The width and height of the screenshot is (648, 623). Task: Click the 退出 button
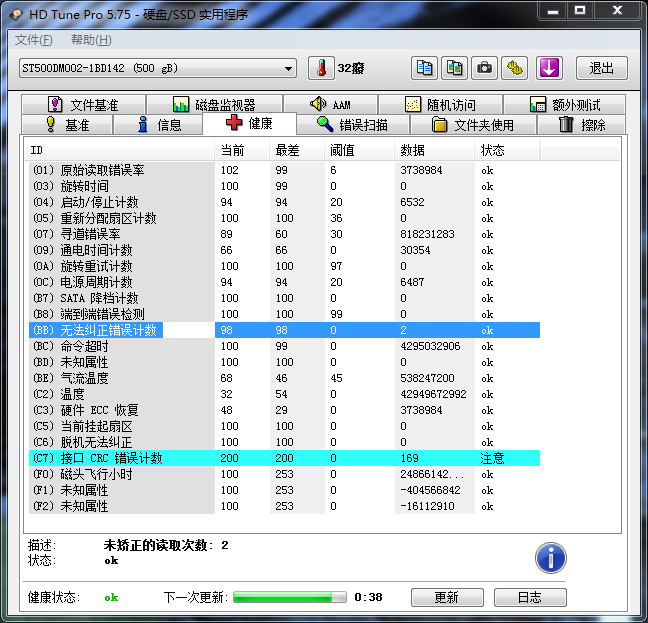[602, 68]
